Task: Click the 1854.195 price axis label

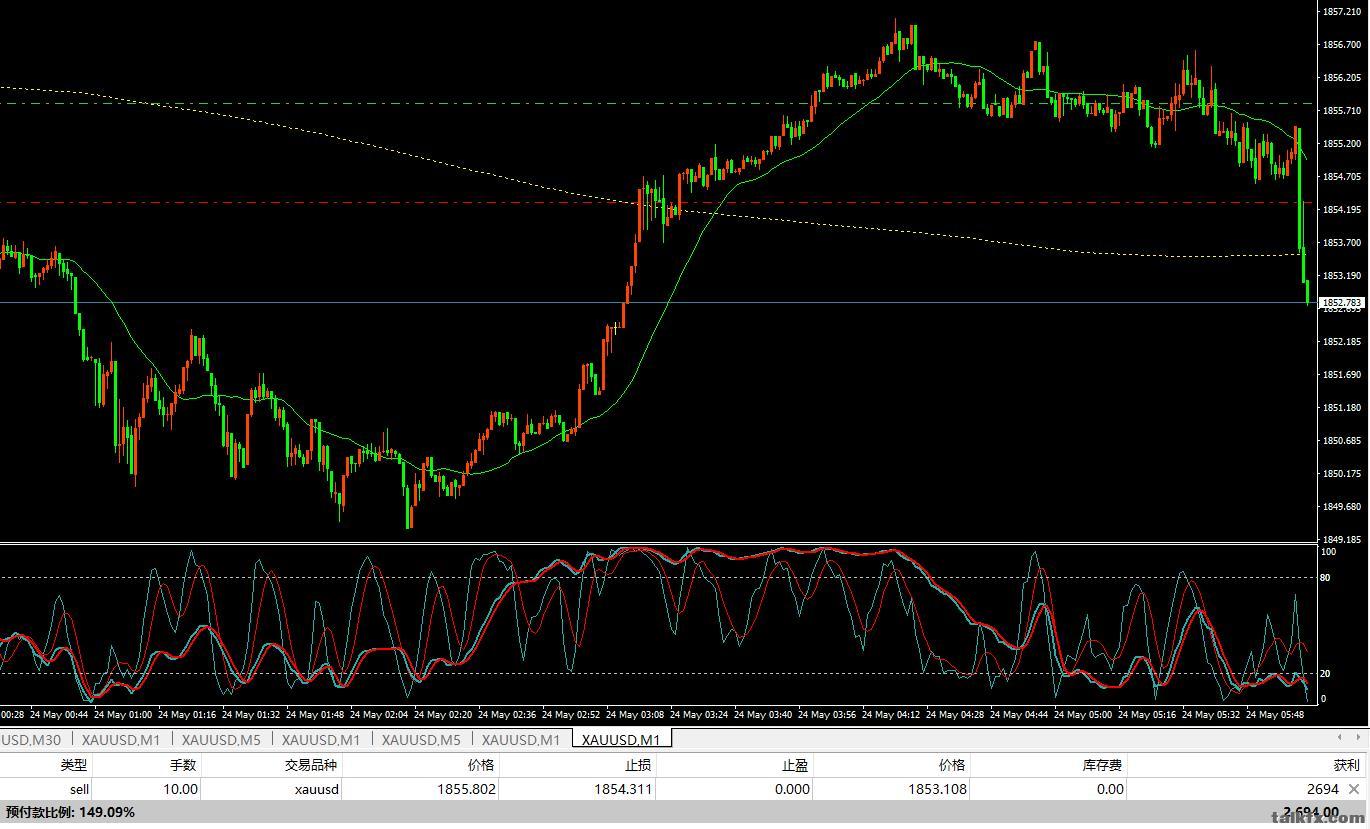Action: [x=1341, y=210]
